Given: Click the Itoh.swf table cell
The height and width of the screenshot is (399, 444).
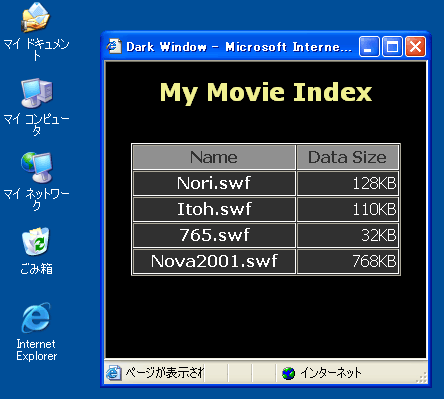Looking at the screenshot, I should pos(214,209).
